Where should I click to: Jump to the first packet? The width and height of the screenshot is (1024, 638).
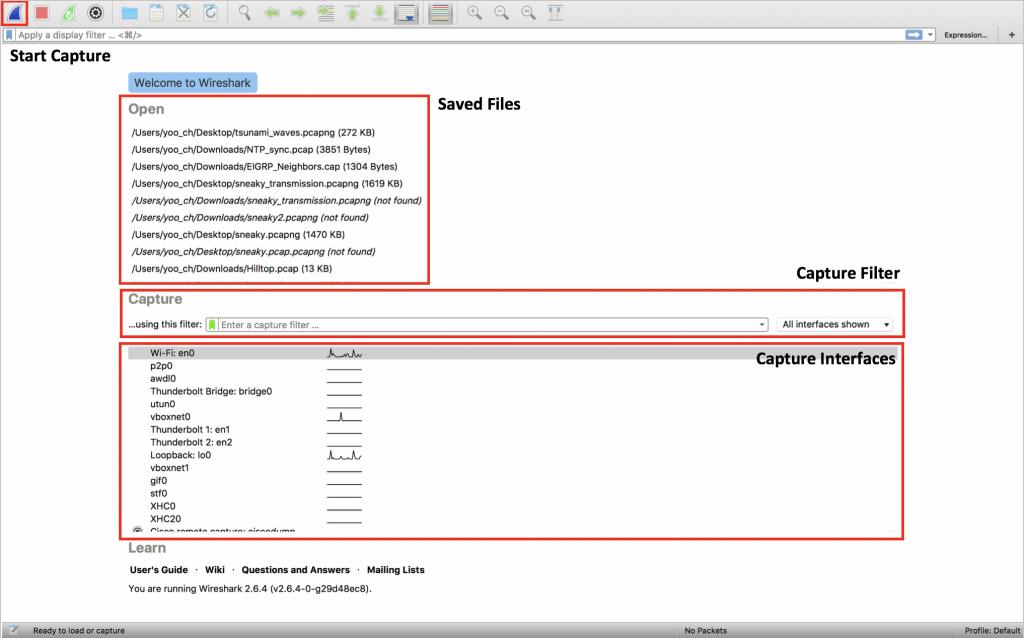[x=353, y=12]
